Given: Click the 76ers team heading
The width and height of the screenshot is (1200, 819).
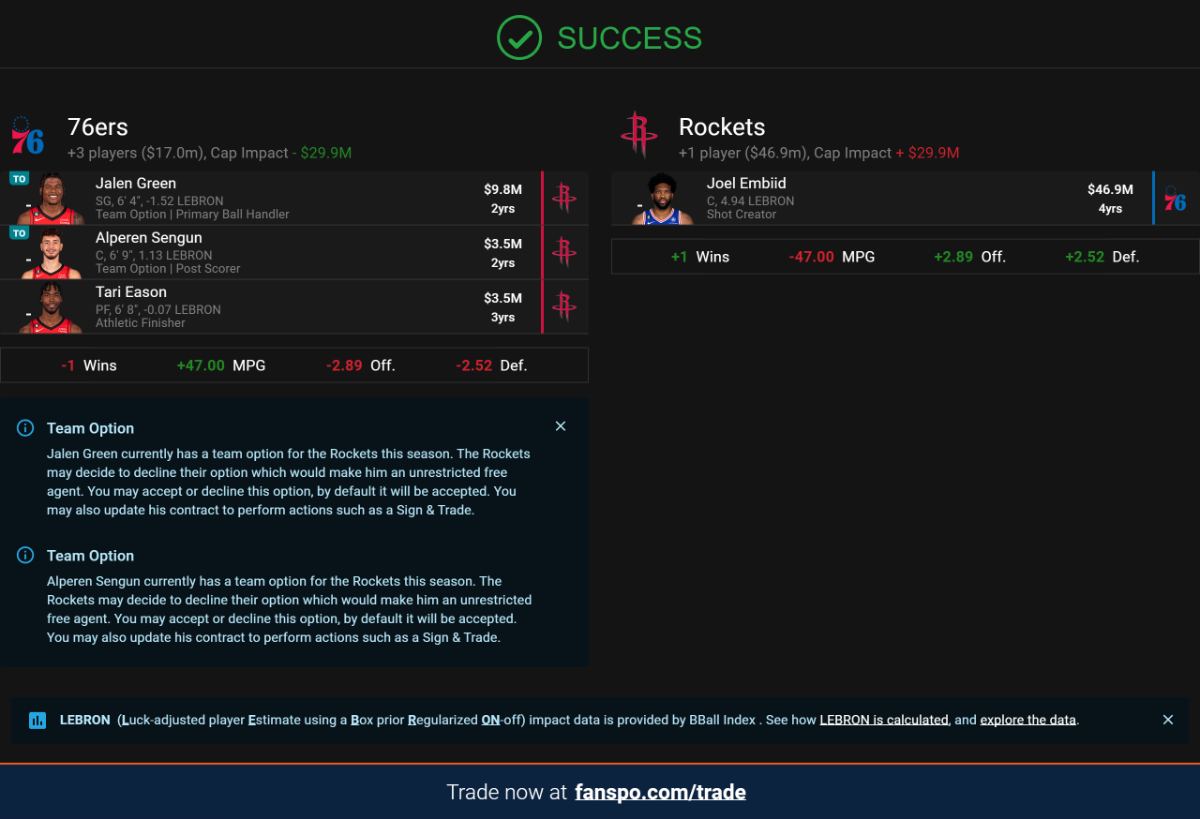Looking at the screenshot, I should [x=98, y=127].
